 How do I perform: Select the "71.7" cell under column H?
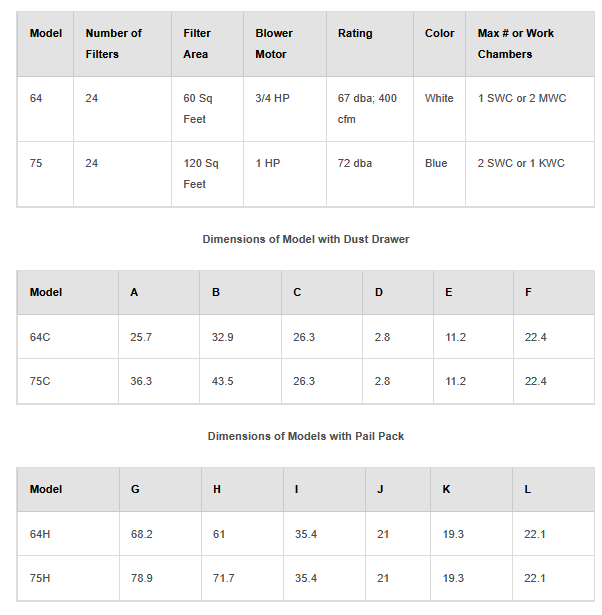(223, 578)
